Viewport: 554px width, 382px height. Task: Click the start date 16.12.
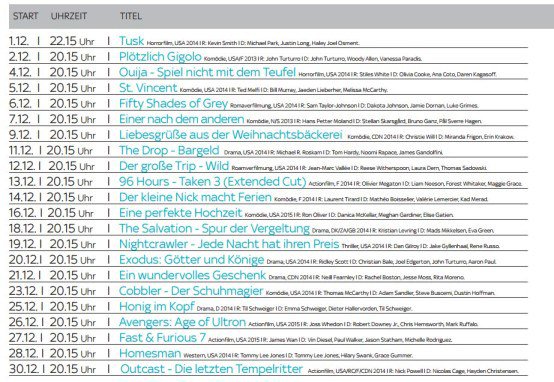pyautogui.click(x=23, y=213)
